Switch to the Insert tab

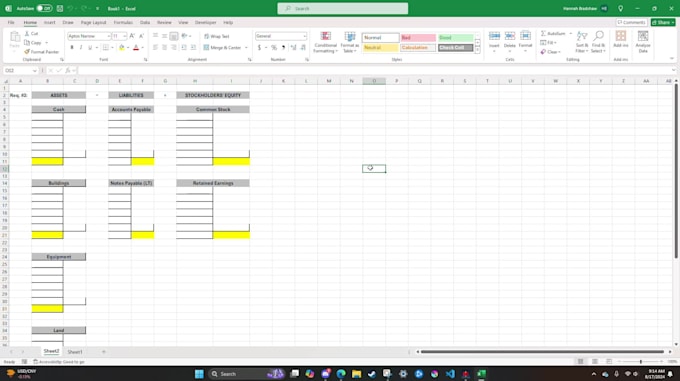[49, 23]
